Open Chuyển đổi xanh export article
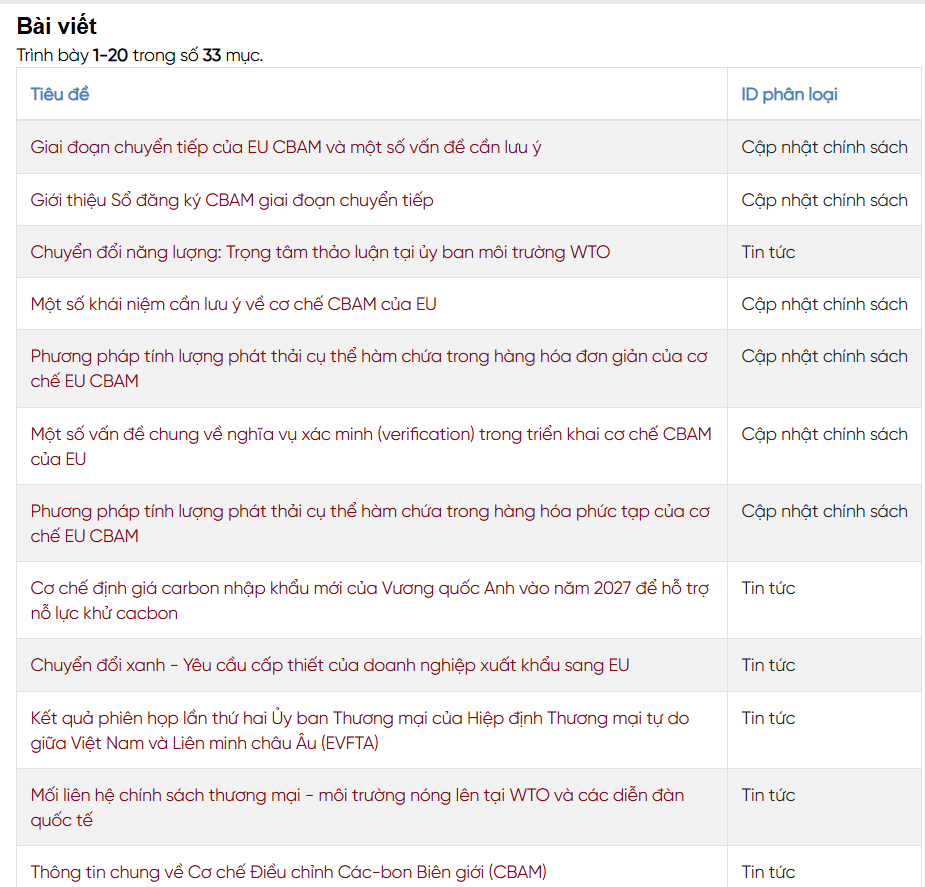925x887 pixels. coord(330,665)
